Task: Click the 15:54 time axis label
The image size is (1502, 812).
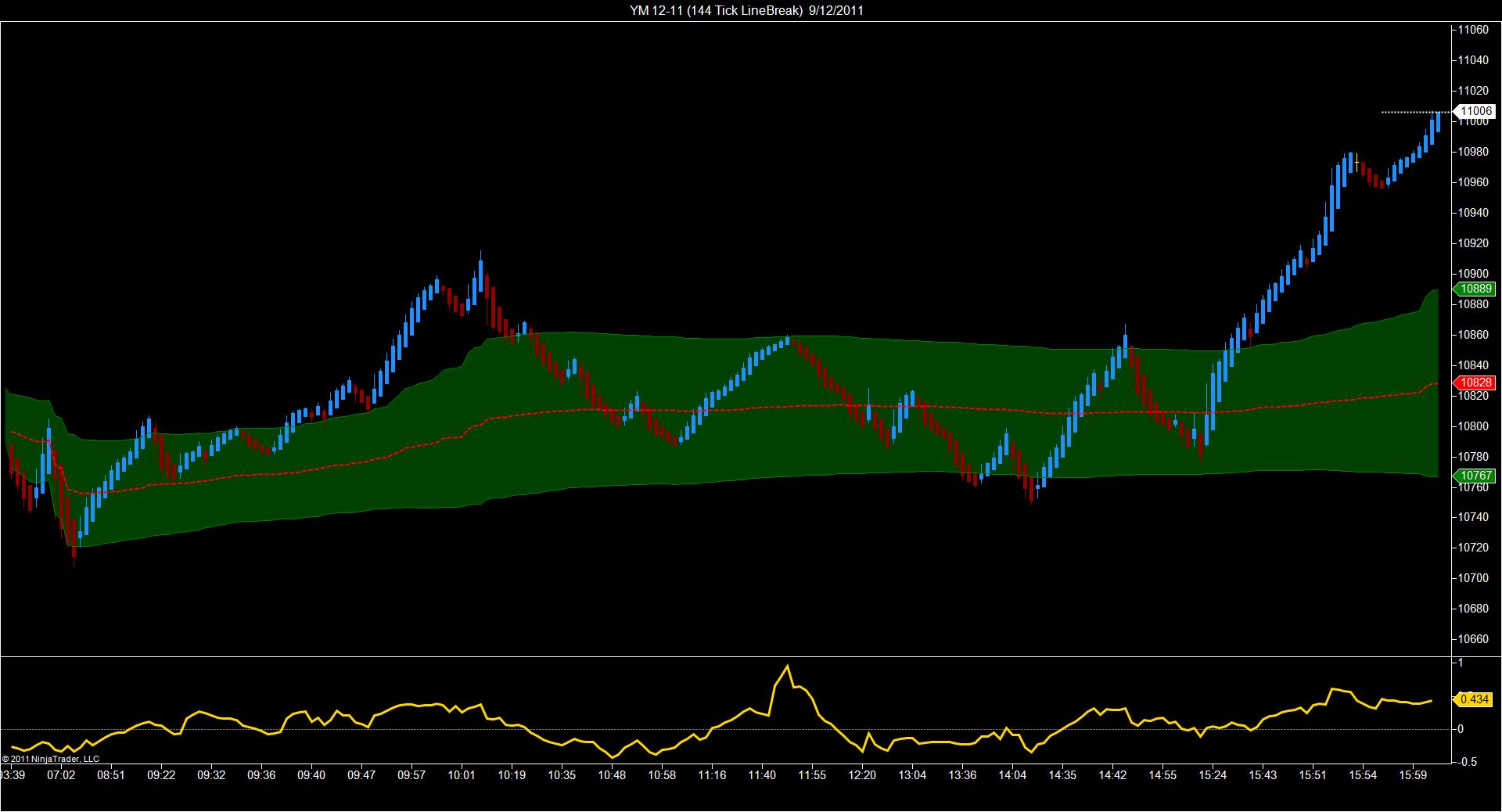Action: click(1363, 775)
